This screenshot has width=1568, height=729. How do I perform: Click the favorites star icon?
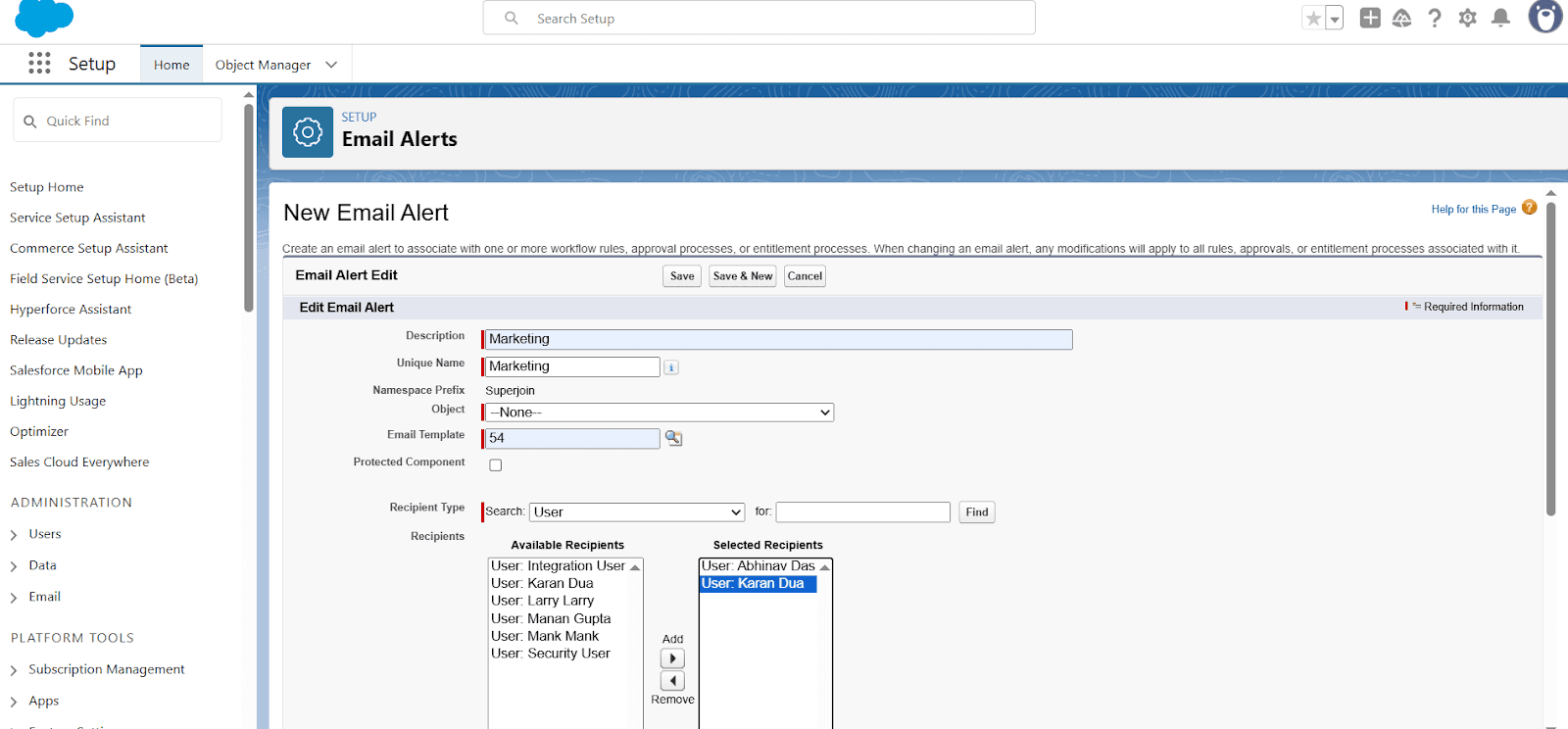click(1314, 19)
